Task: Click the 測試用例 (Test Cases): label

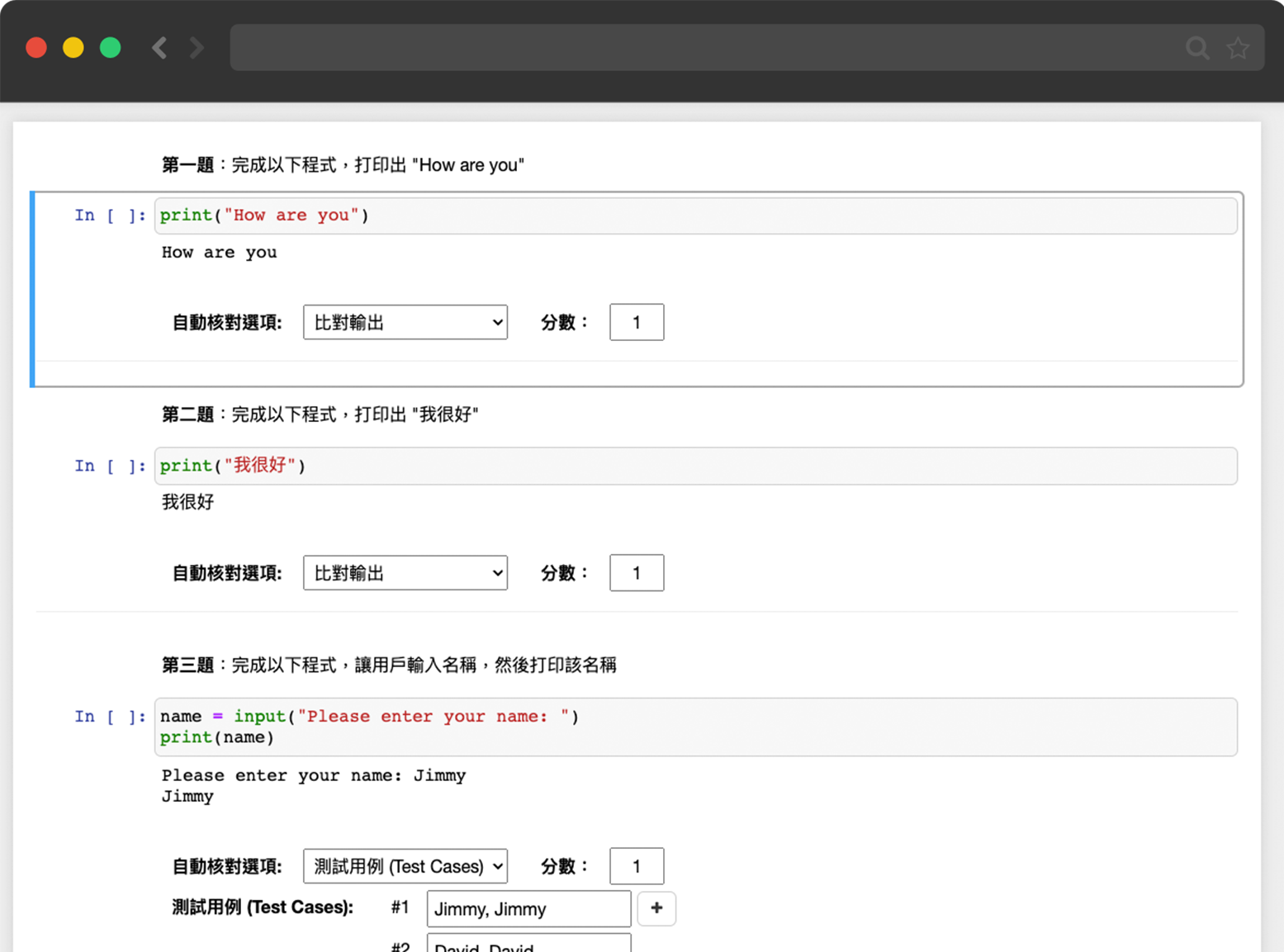Action: point(263,907)
